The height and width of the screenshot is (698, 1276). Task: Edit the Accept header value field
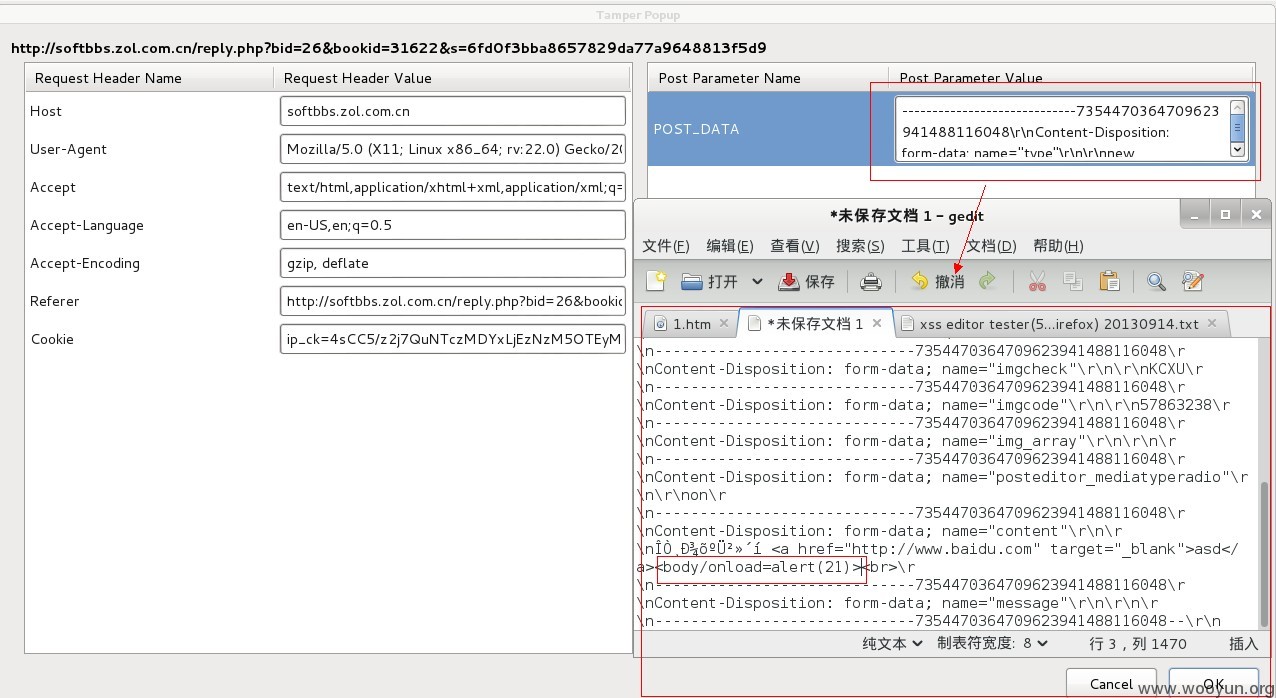click(x=453, y=187)
